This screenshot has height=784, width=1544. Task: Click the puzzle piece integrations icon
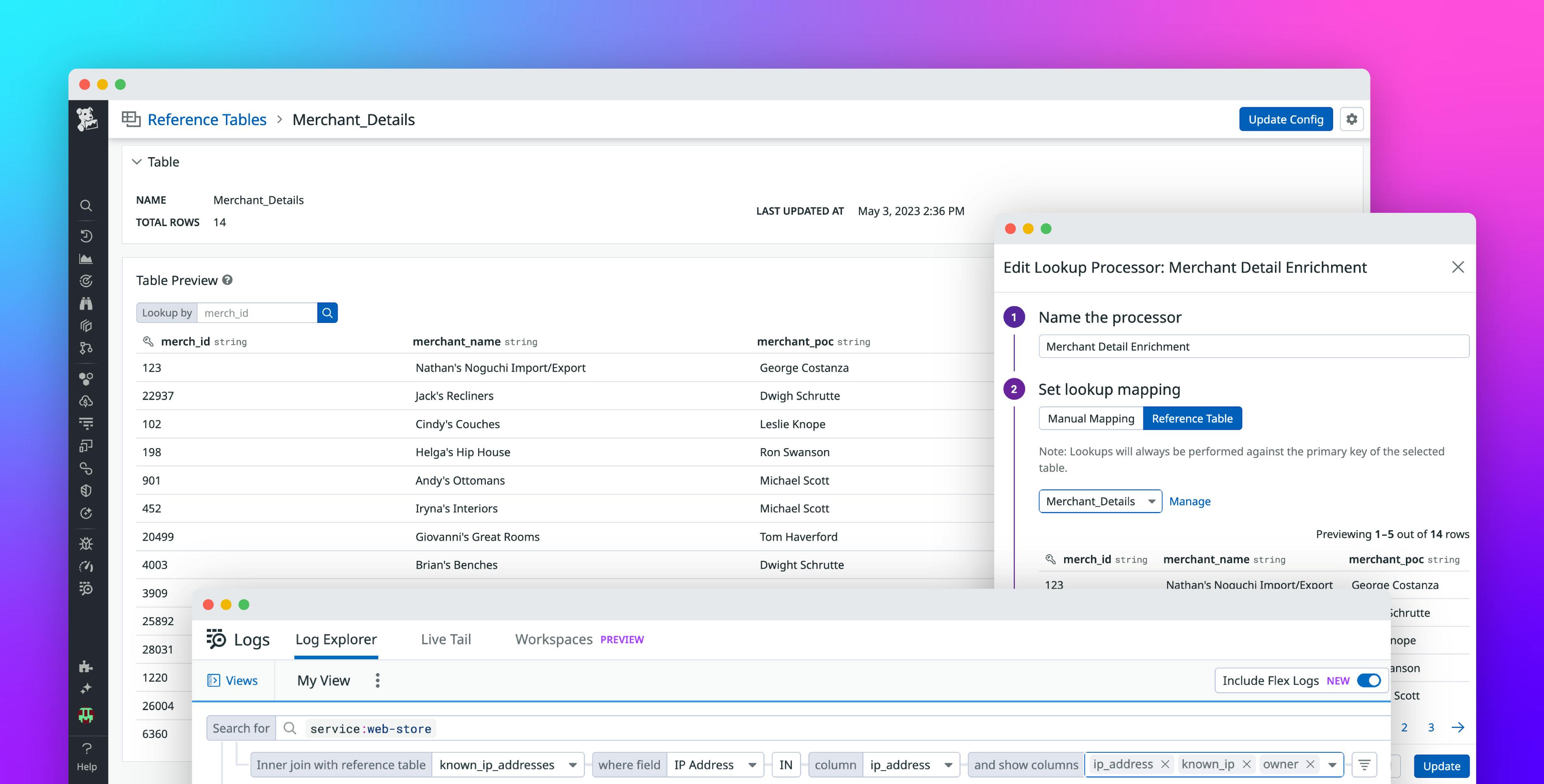point(86,667)
